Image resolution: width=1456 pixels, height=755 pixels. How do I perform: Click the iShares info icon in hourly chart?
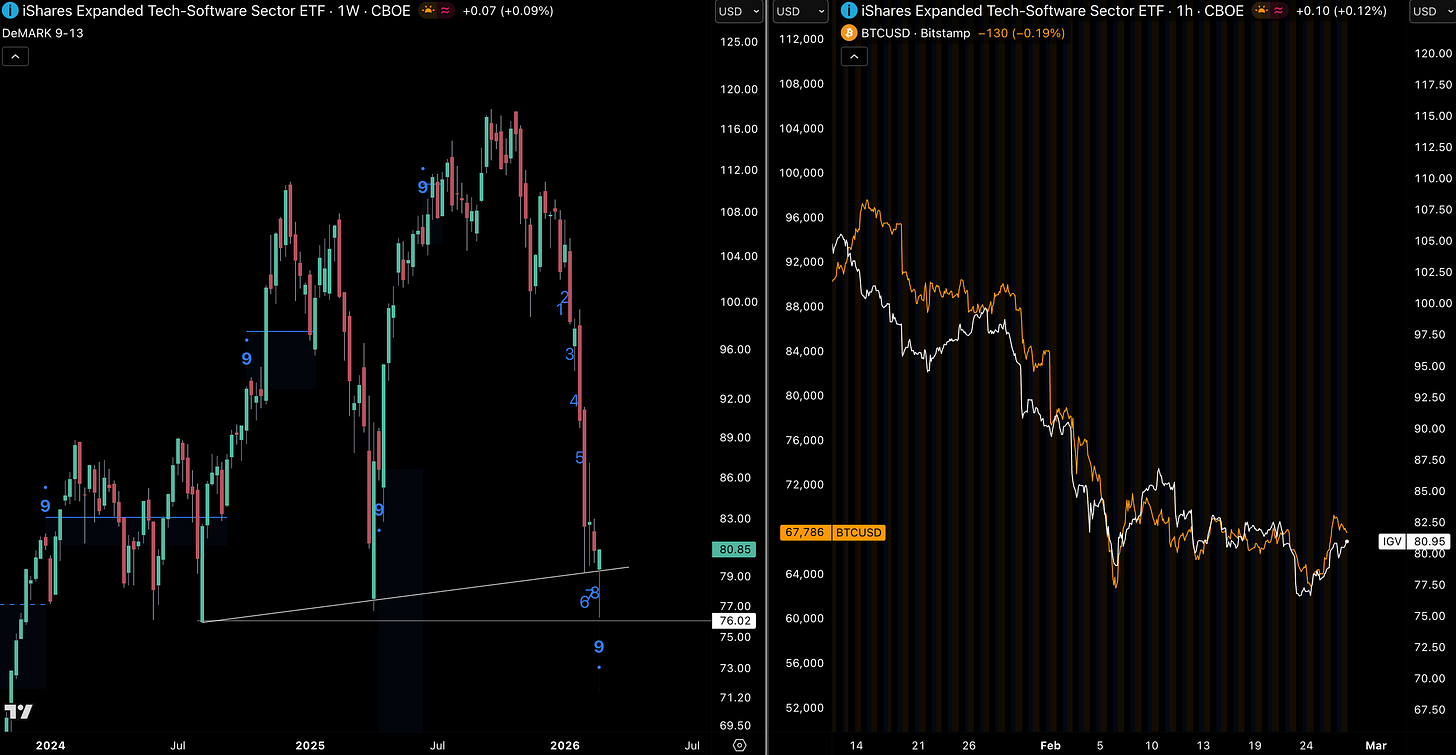tap(850, 11)
